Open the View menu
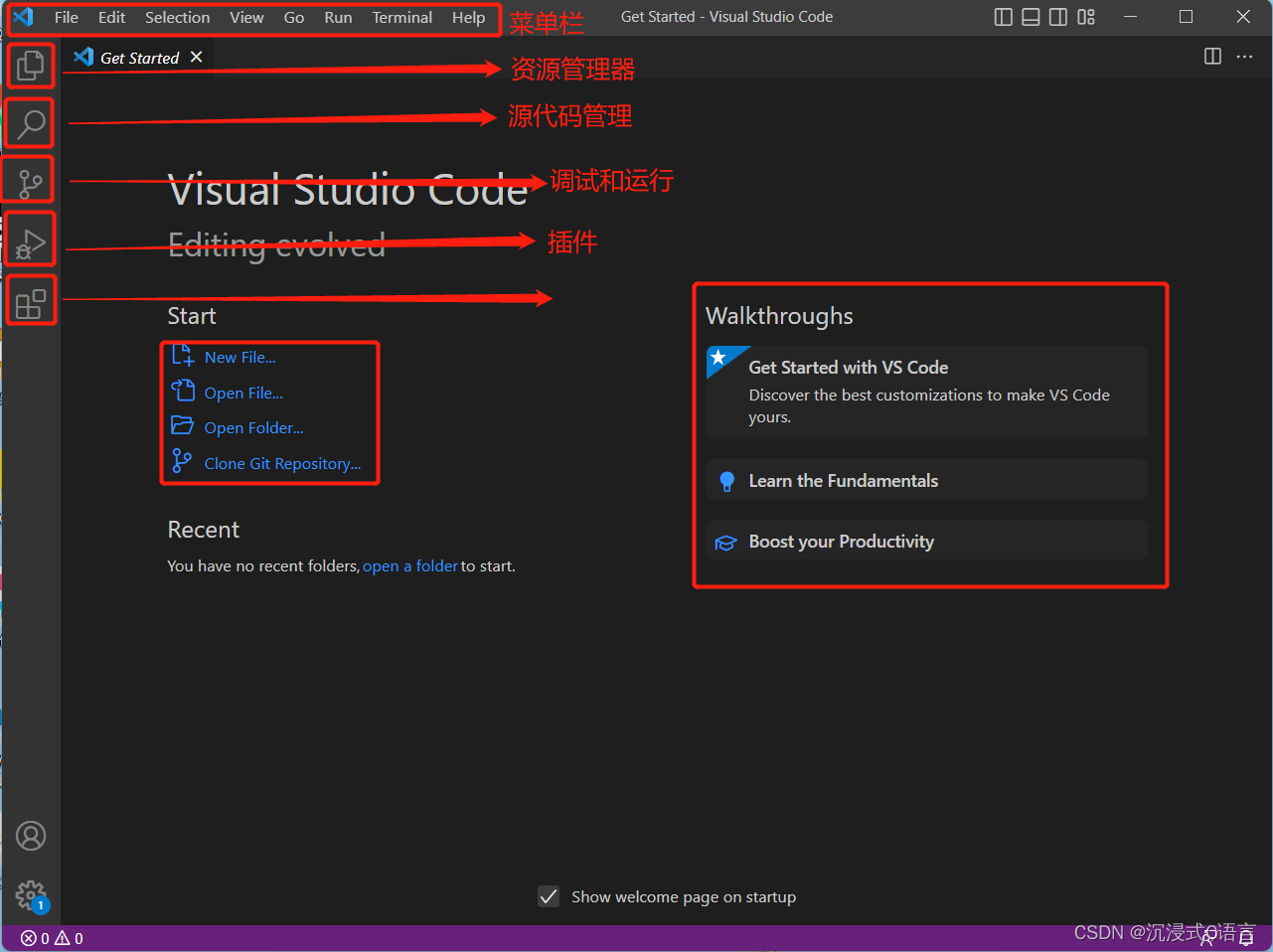Screen dimensions: 1273x952 click(246, 17)
